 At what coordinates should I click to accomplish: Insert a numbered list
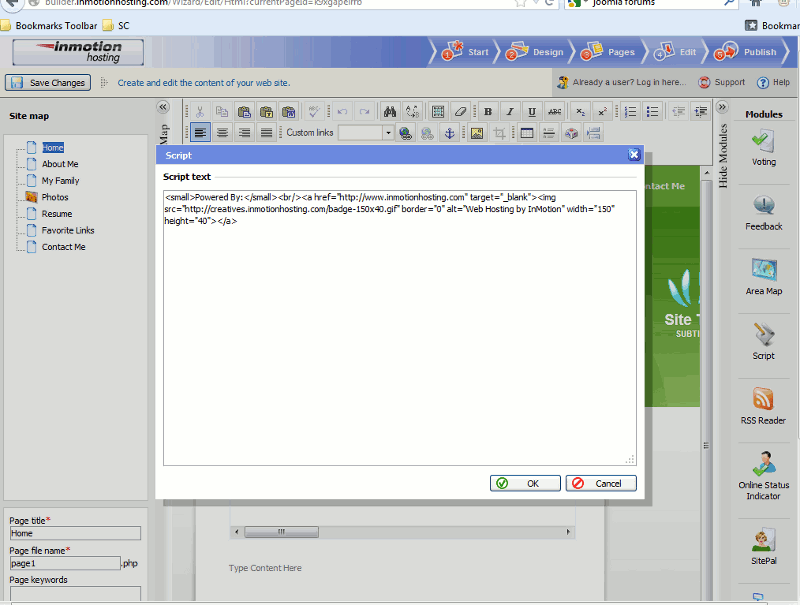coord(631,112)
